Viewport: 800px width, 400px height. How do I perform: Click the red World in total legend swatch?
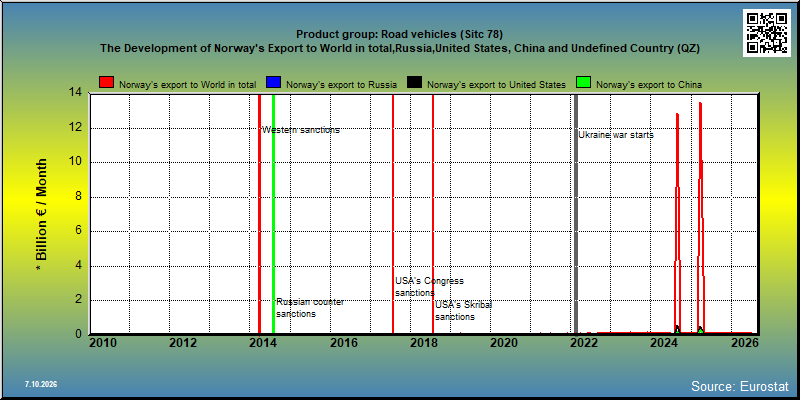107,83
